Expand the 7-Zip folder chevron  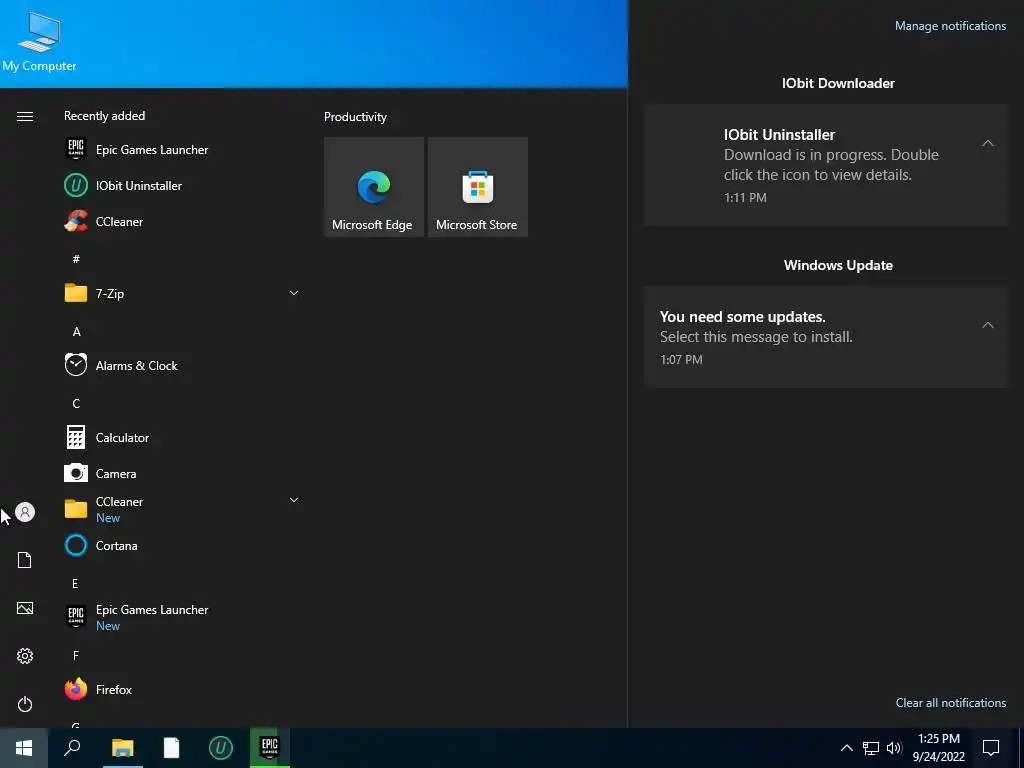point(294,293)
